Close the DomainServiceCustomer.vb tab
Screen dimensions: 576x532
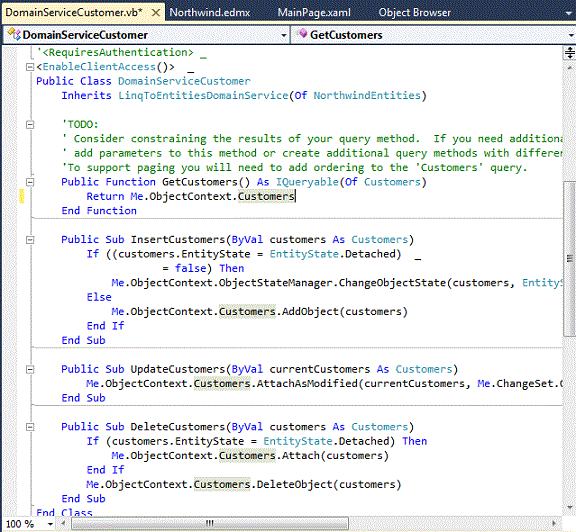click(156, 13)
